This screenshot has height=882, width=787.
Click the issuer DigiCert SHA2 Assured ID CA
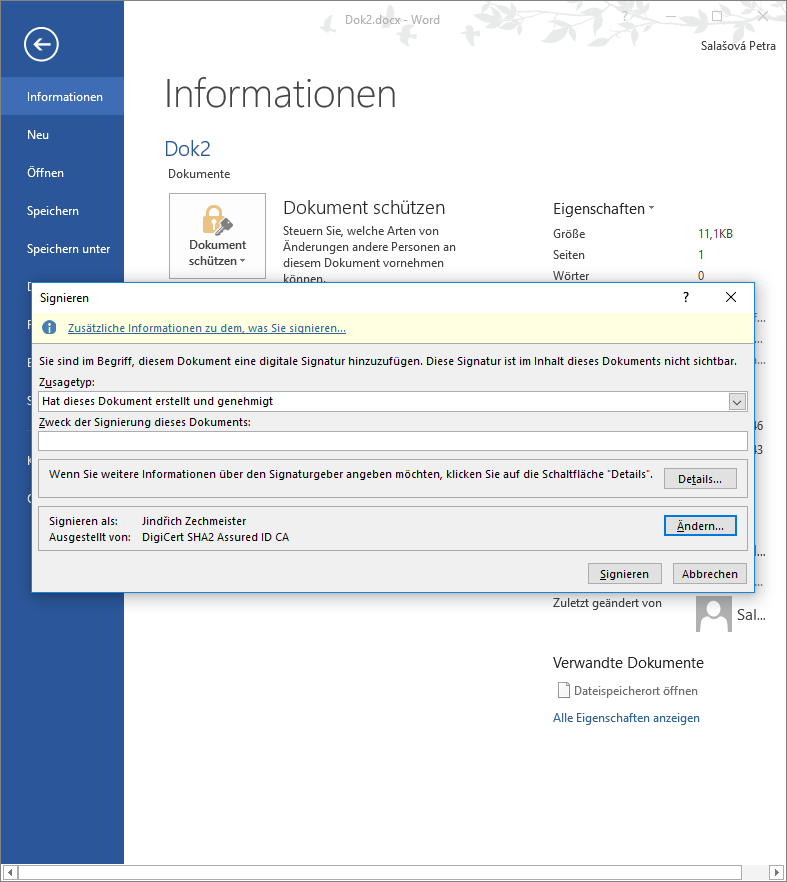[x=215, y=537]
